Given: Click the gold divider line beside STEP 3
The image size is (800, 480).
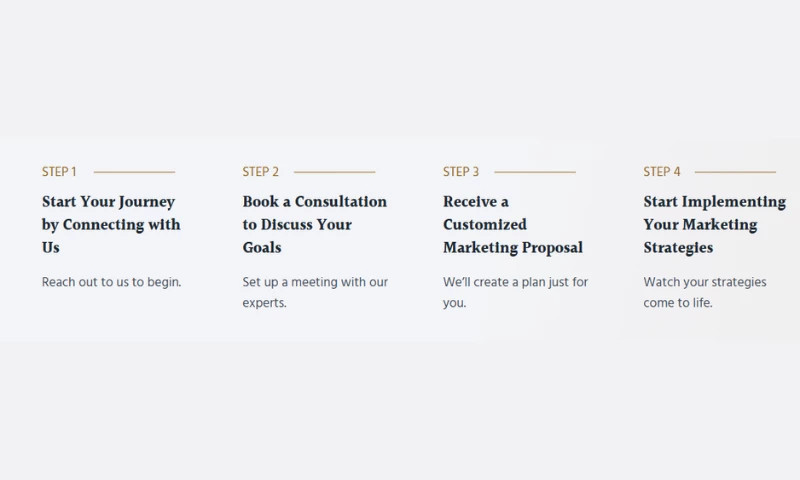Looking at the screenshot, I should (535, 172).
